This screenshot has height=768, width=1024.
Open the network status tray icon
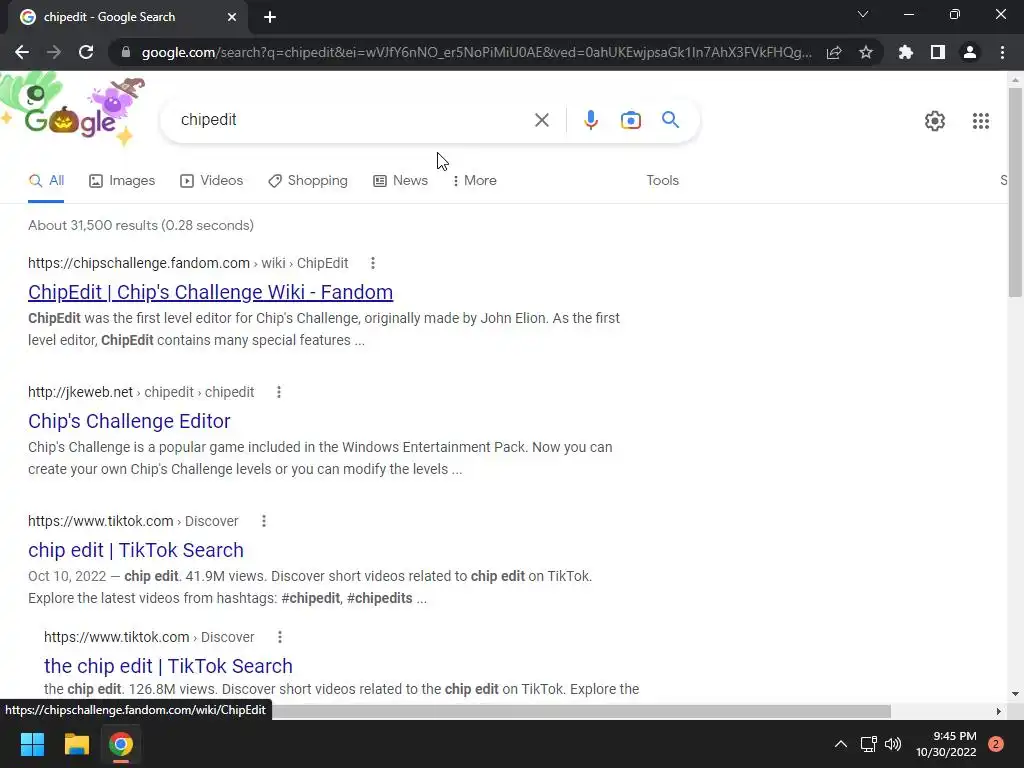(x=868, y=744)
